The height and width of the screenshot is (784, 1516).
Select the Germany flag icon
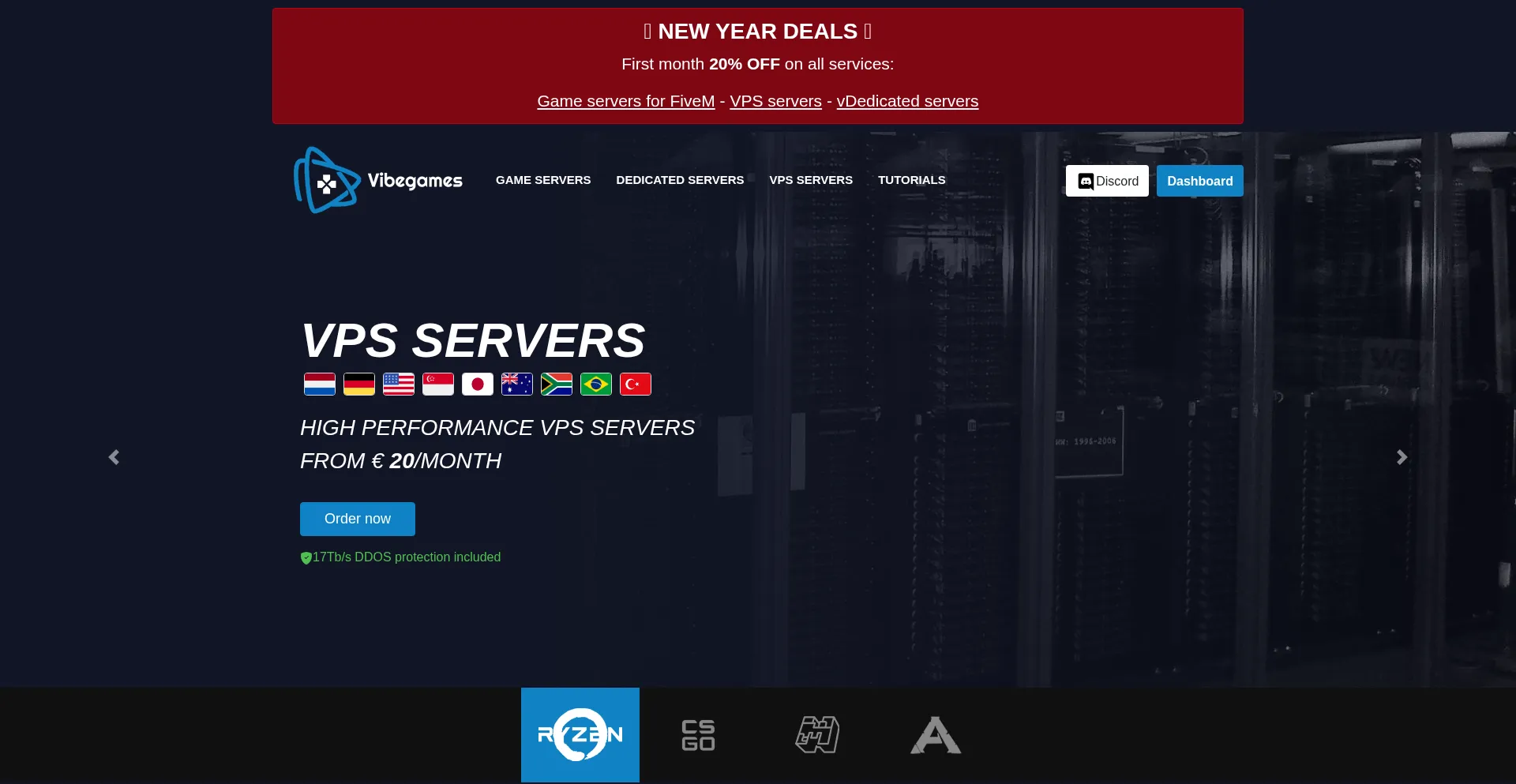(358, 384)
